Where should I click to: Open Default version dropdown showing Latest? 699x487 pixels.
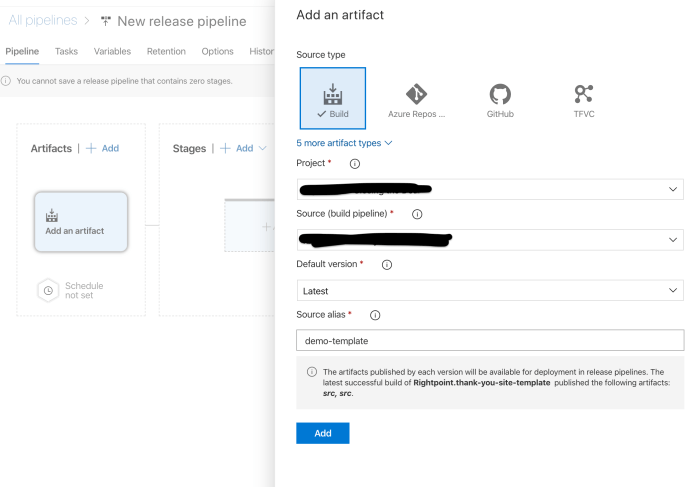point(490,290)
